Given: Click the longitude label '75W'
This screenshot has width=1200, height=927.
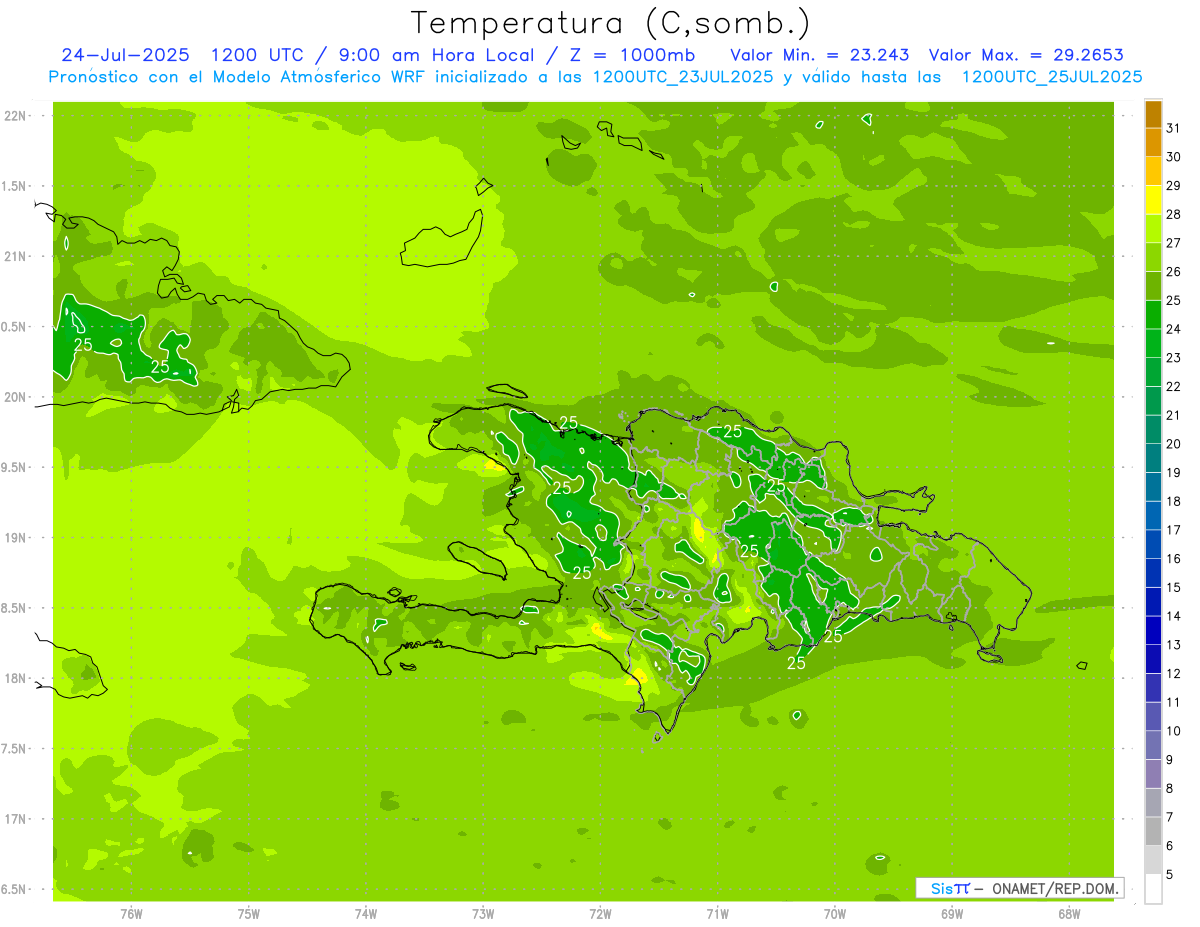Looking at the screenshot, I should [249, 914].
